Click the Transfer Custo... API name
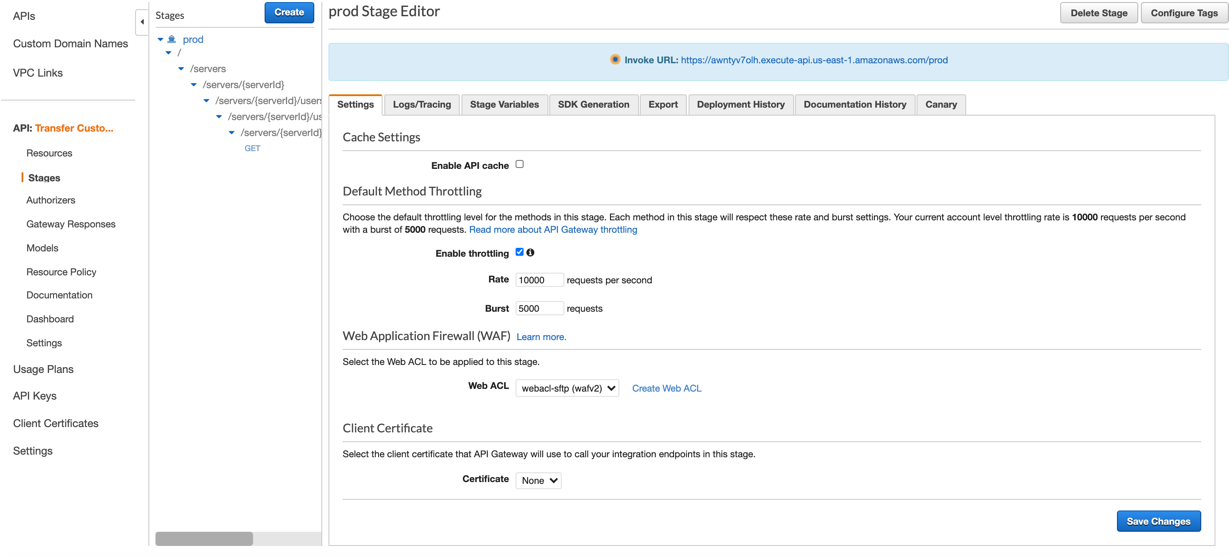The image size is (1229, 556). click(74, 128)
